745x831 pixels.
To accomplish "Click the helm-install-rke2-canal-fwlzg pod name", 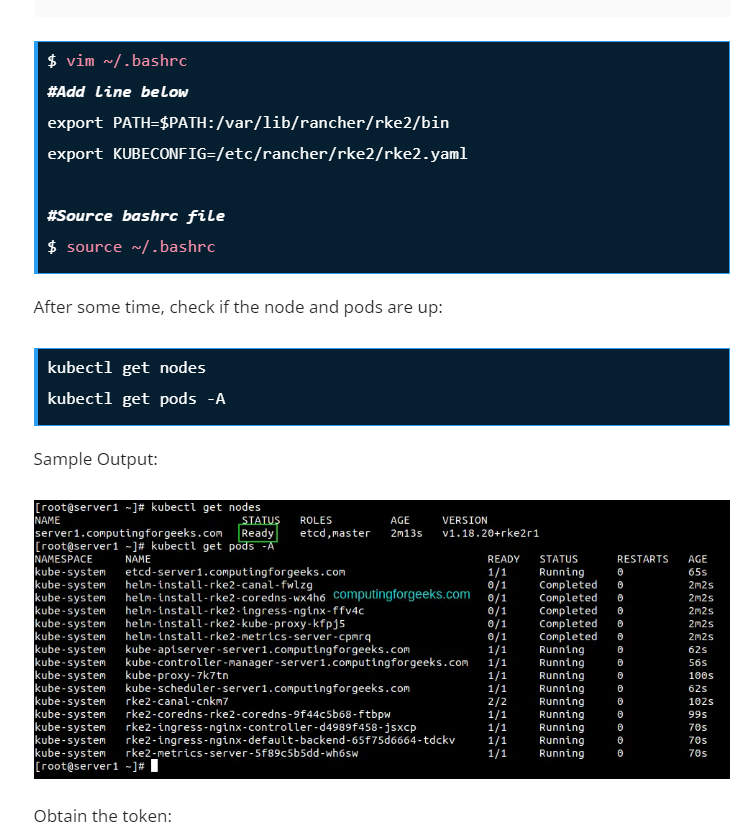I will (x=218, y=585).
